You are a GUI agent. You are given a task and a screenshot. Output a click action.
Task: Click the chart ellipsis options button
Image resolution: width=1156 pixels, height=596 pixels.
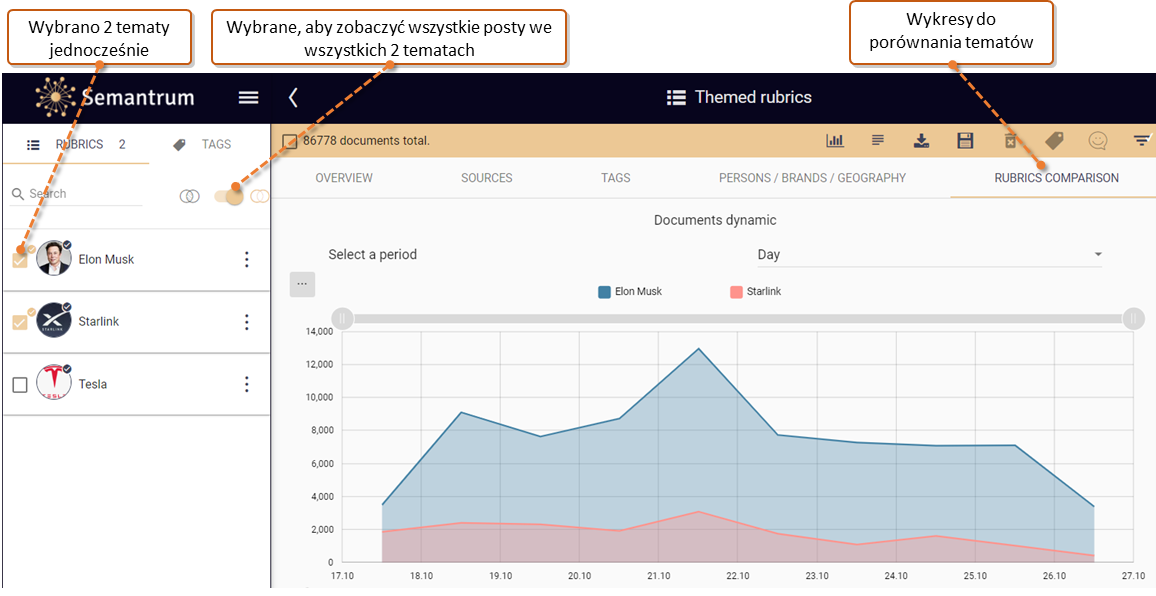click(x=302, y=284)
